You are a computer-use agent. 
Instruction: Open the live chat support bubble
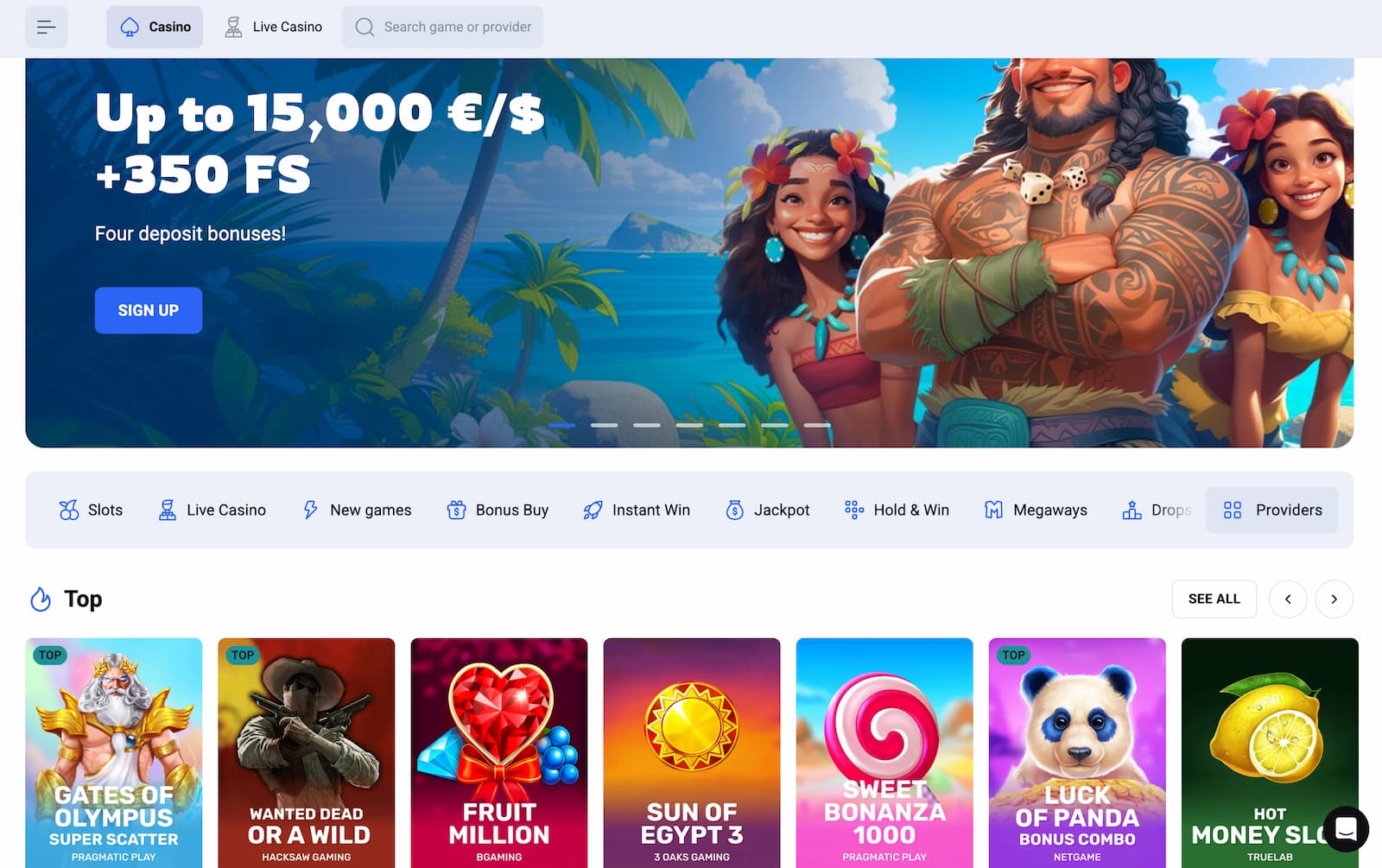1345,829
